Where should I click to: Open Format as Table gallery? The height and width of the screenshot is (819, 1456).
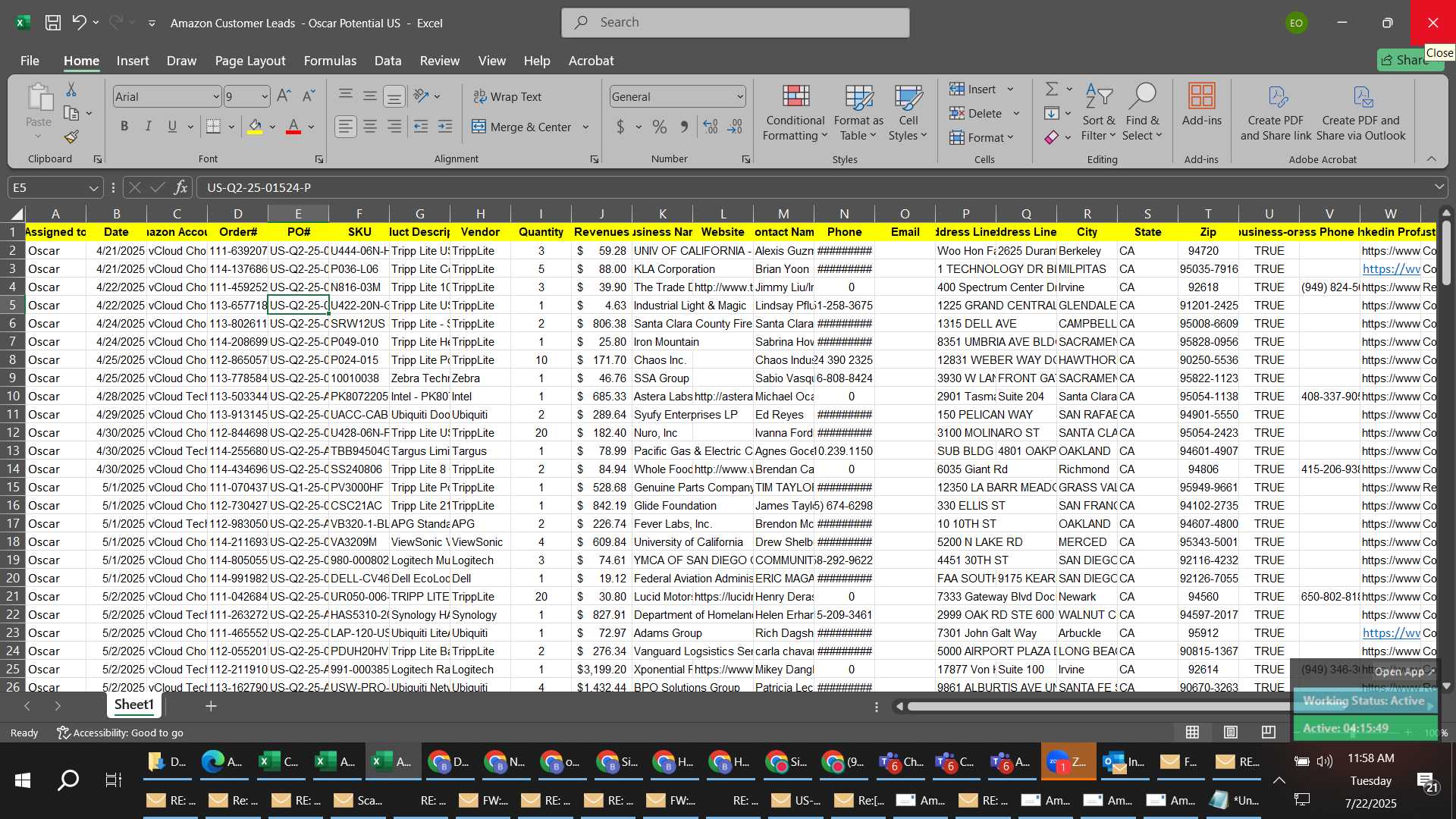858,113
